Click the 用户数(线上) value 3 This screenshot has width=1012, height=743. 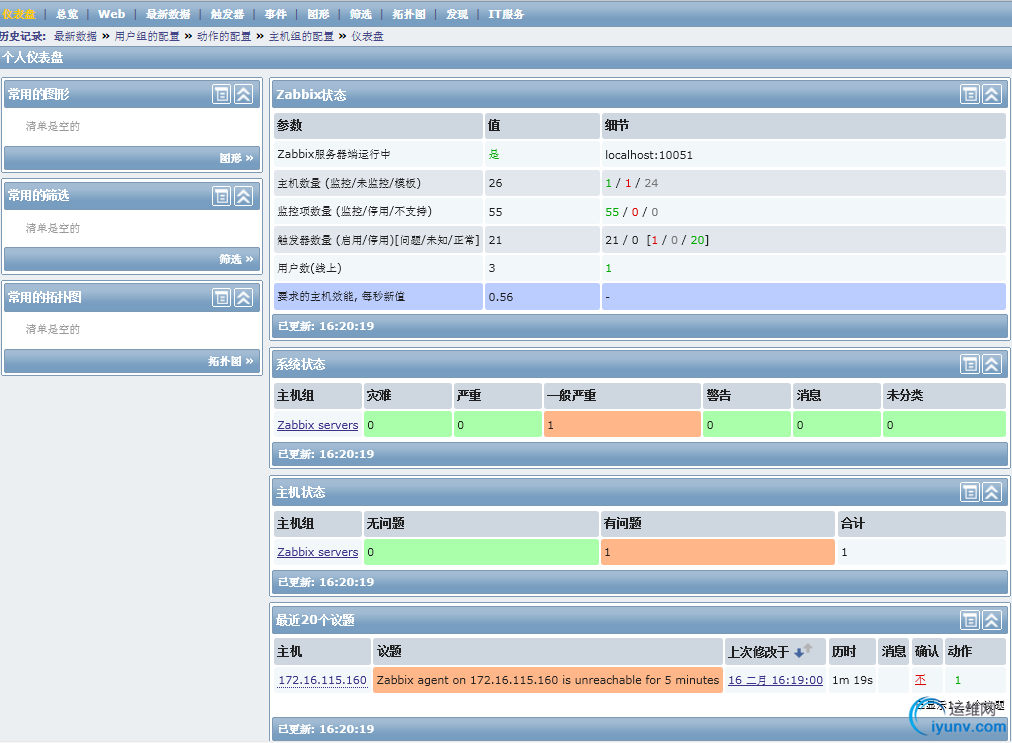492,268
